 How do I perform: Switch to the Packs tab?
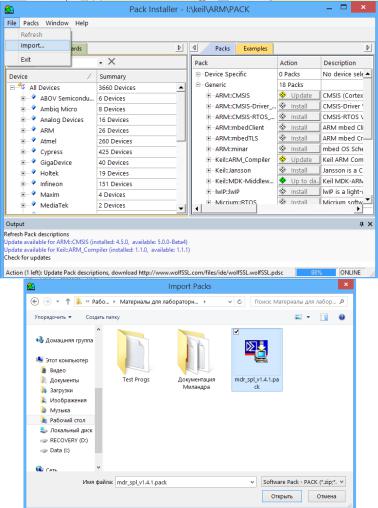(222, 48)
